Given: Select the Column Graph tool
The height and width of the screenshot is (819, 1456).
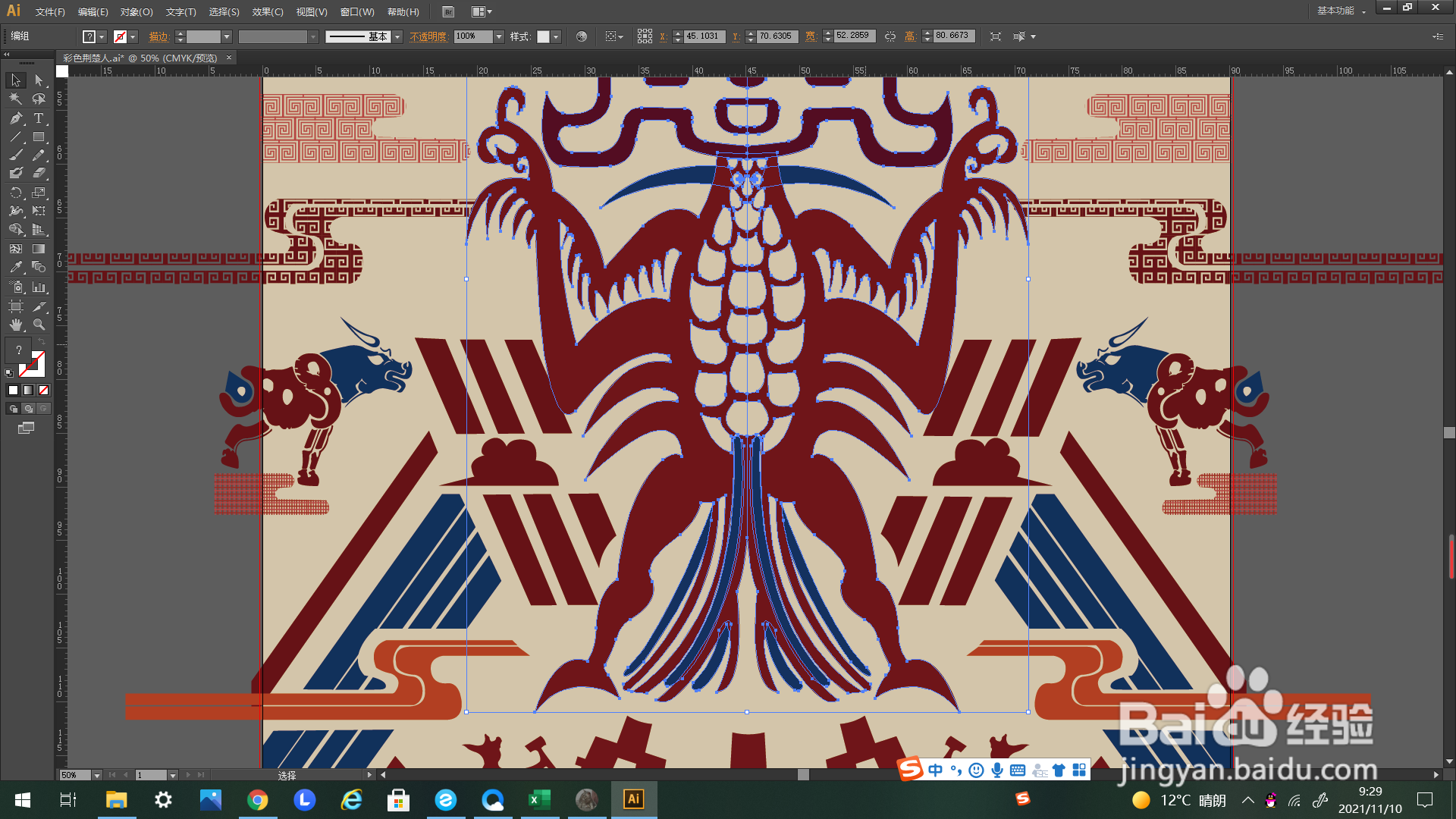Looking at the screenshot, I should point(39,287).
